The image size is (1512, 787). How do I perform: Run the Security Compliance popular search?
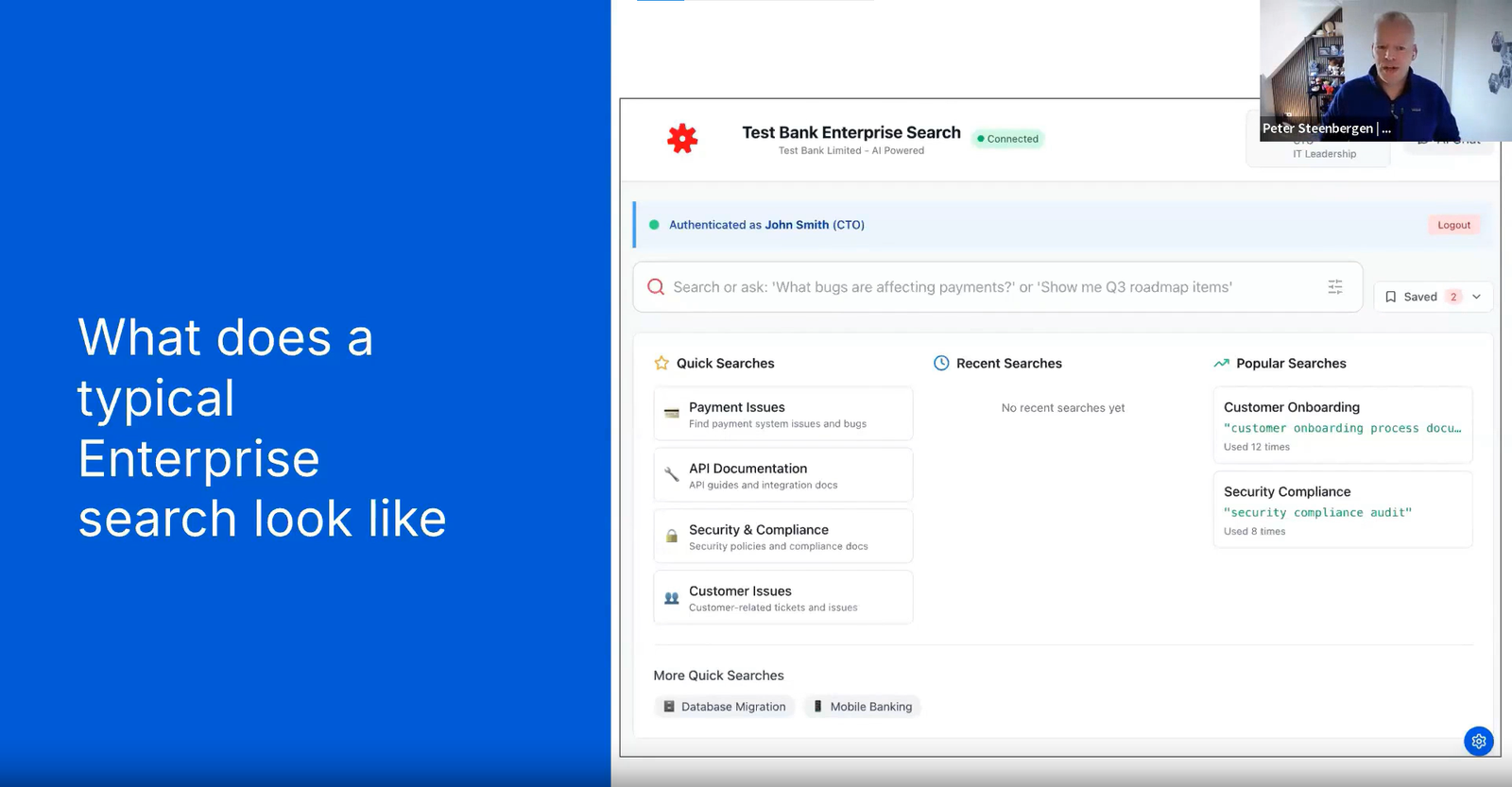coord(1342,510)
